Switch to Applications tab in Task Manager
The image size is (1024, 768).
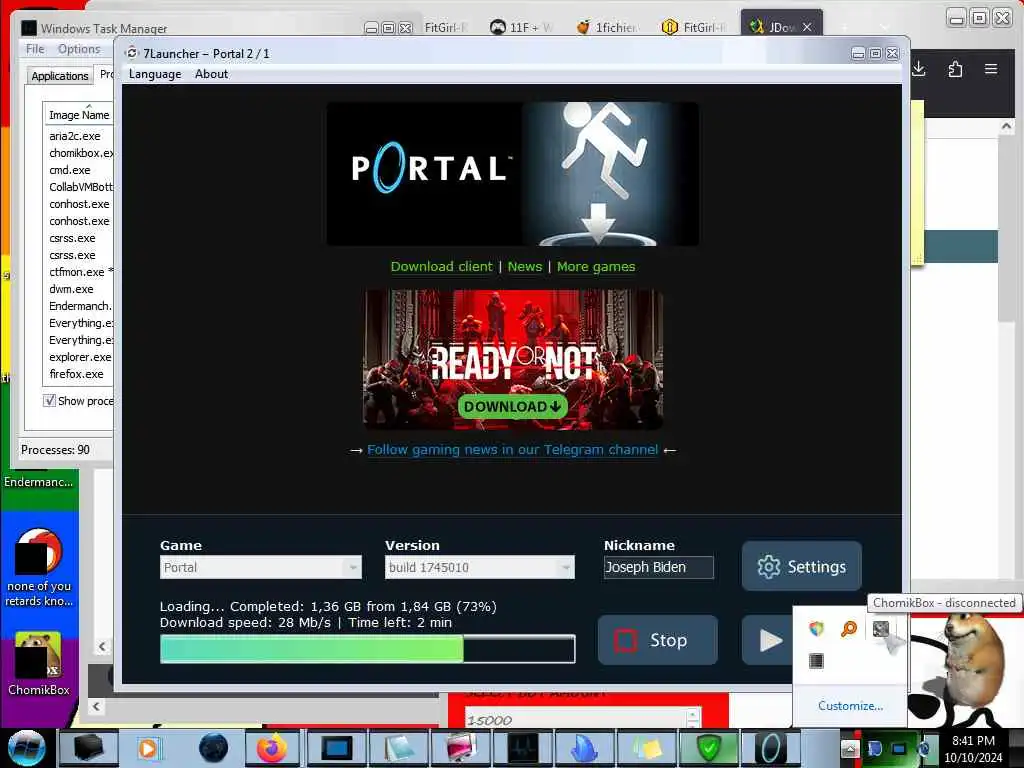(x=60, y=76)
